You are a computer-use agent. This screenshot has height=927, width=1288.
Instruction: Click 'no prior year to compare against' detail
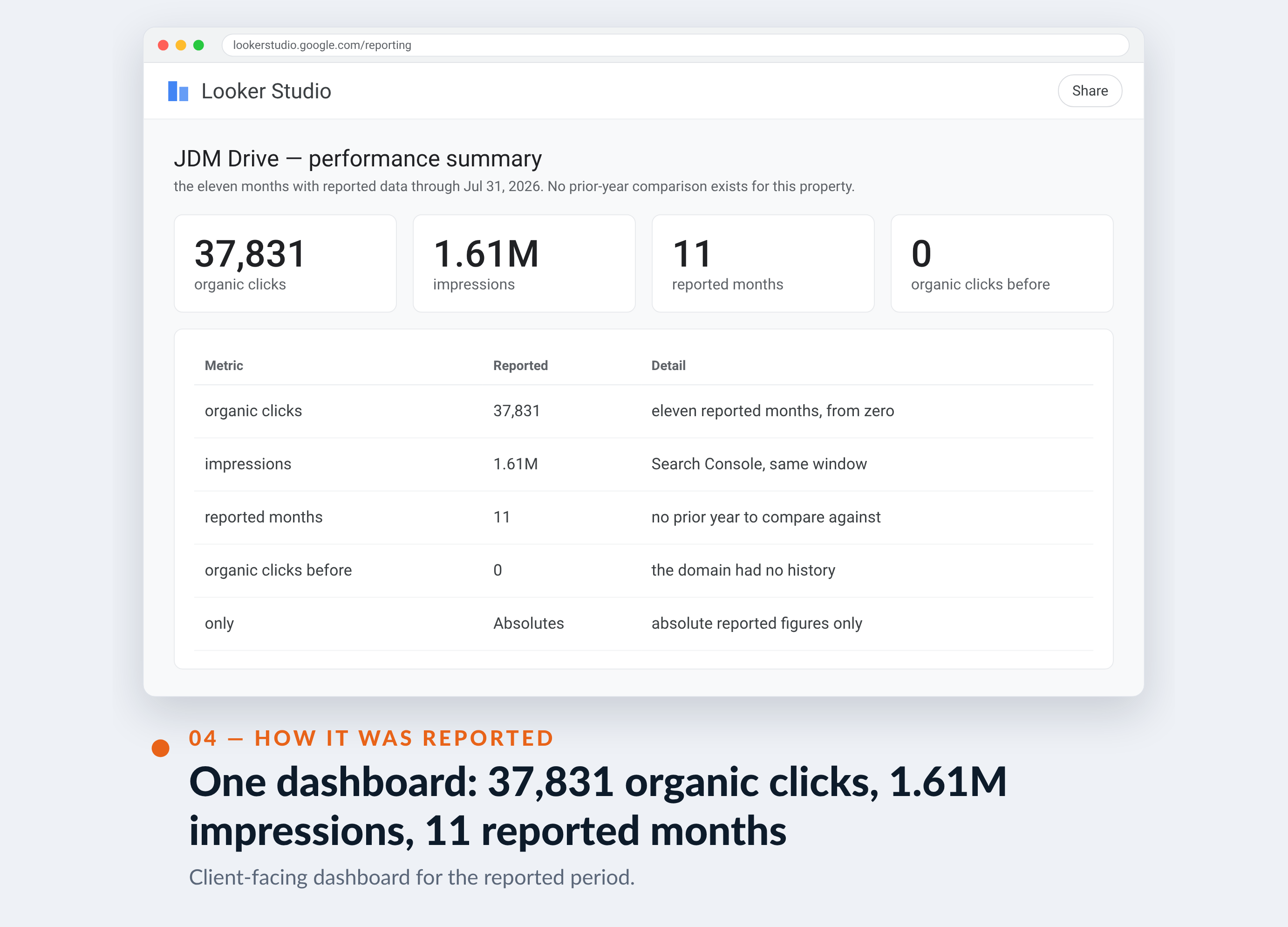pos(765,517)
